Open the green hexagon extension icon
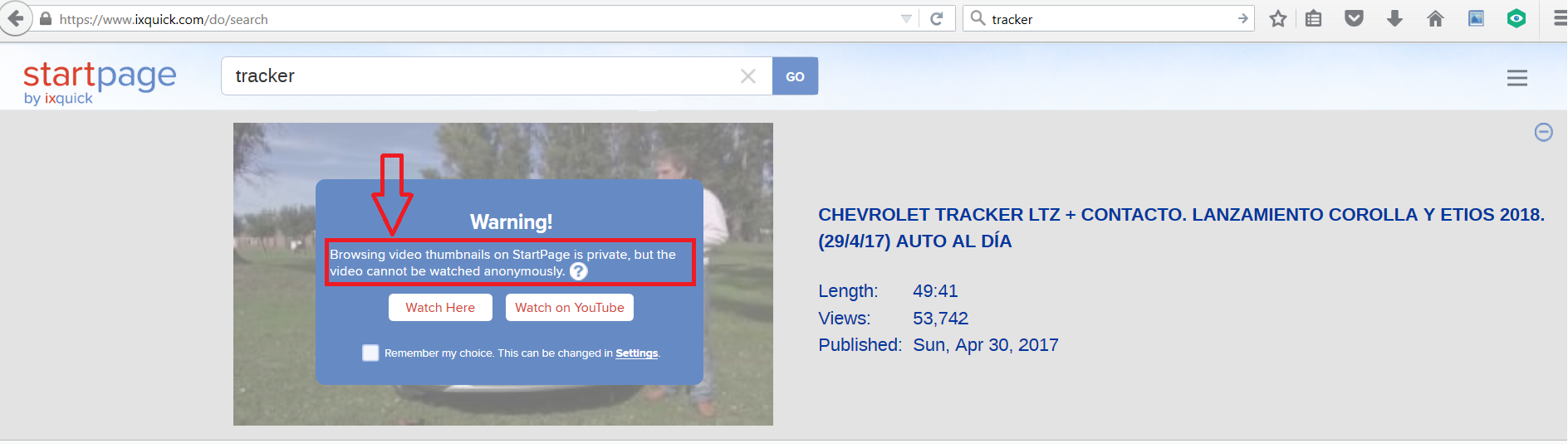The width and height of the screenshot is (1568, 448). 1517,18
